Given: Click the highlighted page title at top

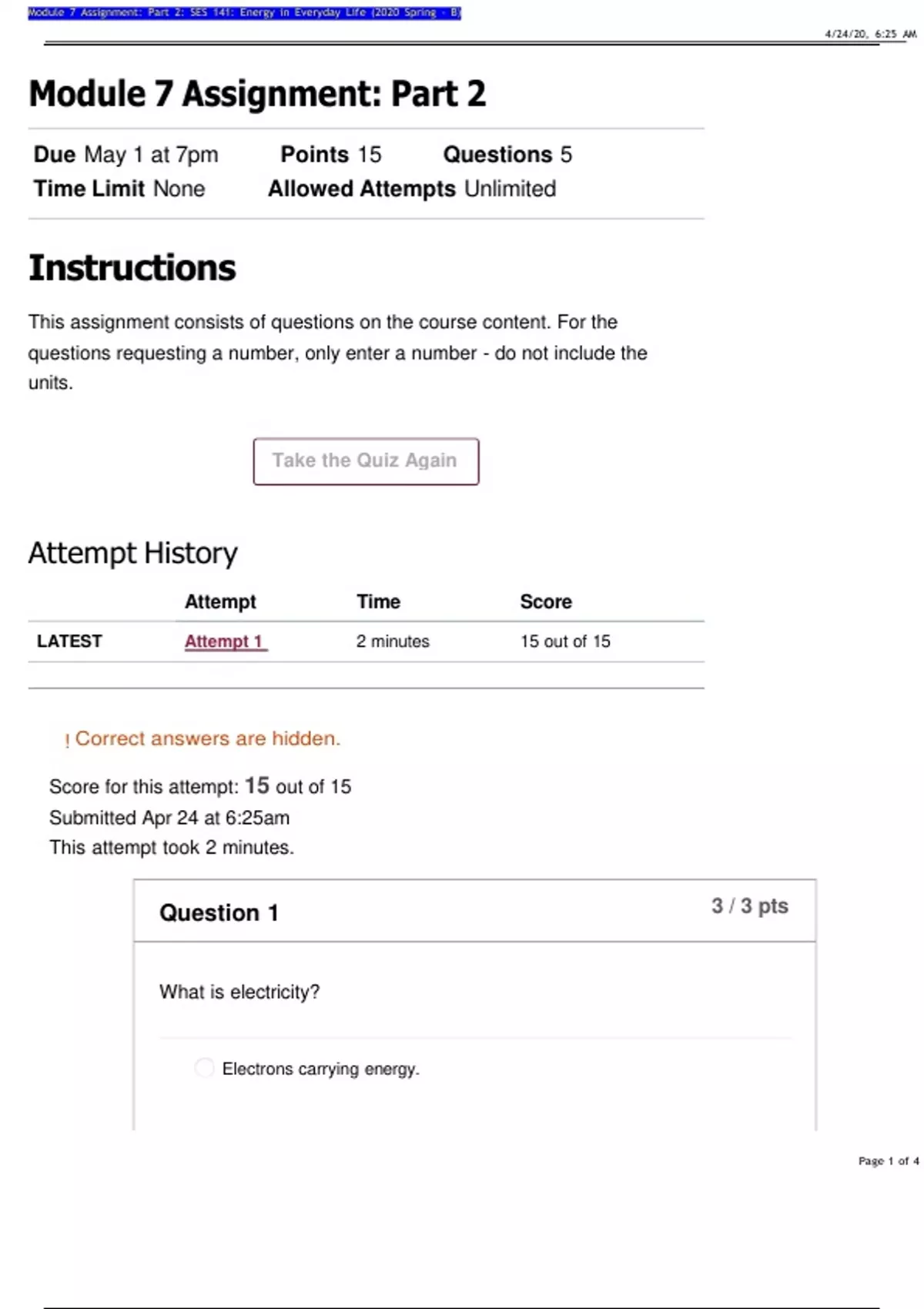Looking at the screenshot, I should coord(244,12).
